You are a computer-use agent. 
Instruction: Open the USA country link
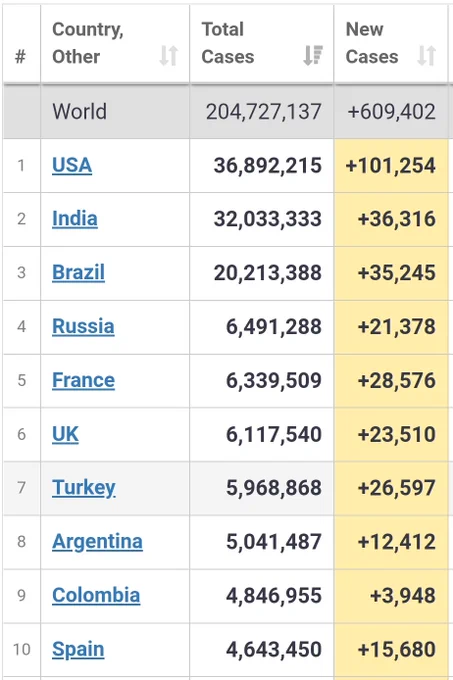(x=72, y=165)
